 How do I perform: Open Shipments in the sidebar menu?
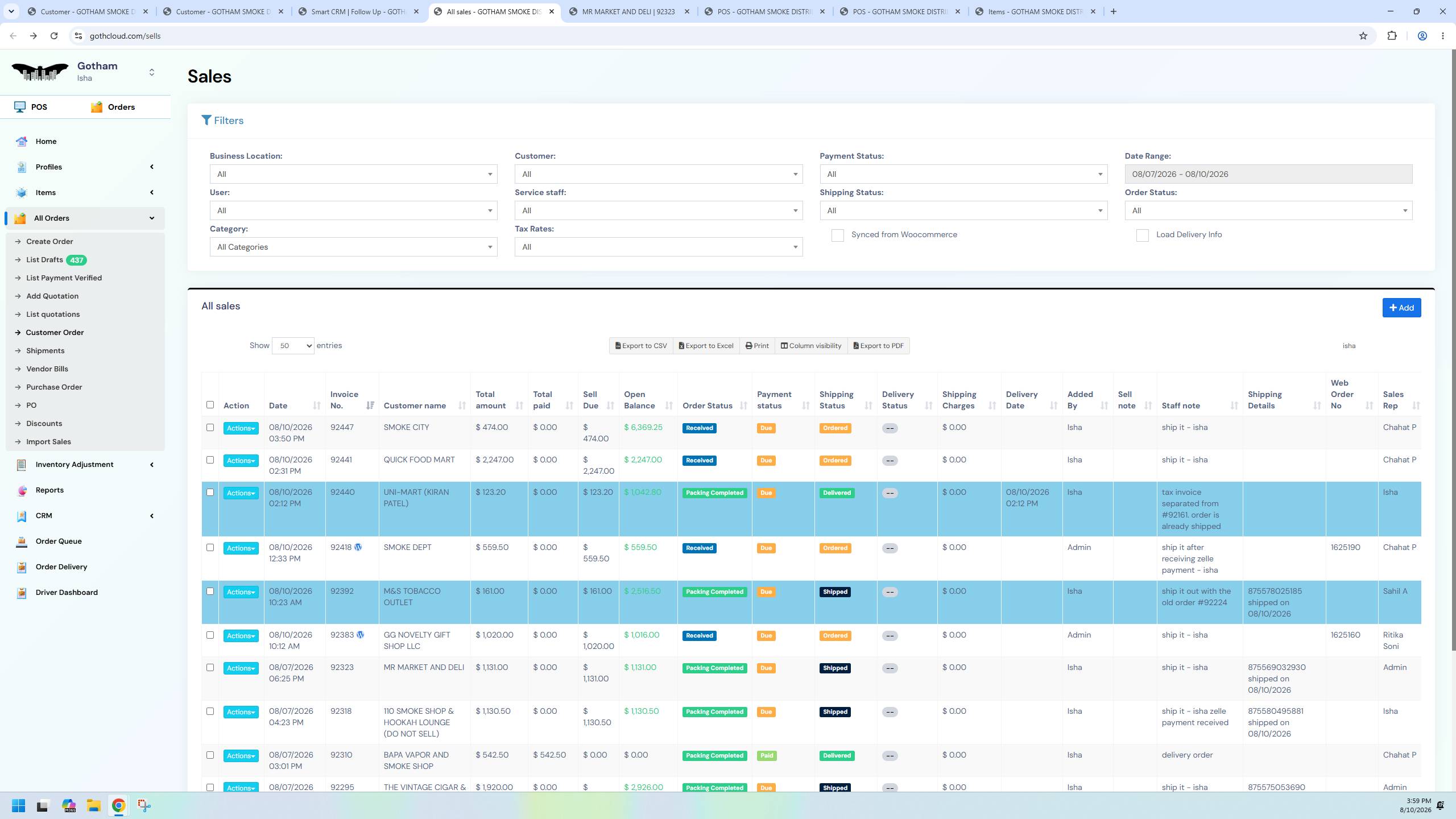coord(45,351)
